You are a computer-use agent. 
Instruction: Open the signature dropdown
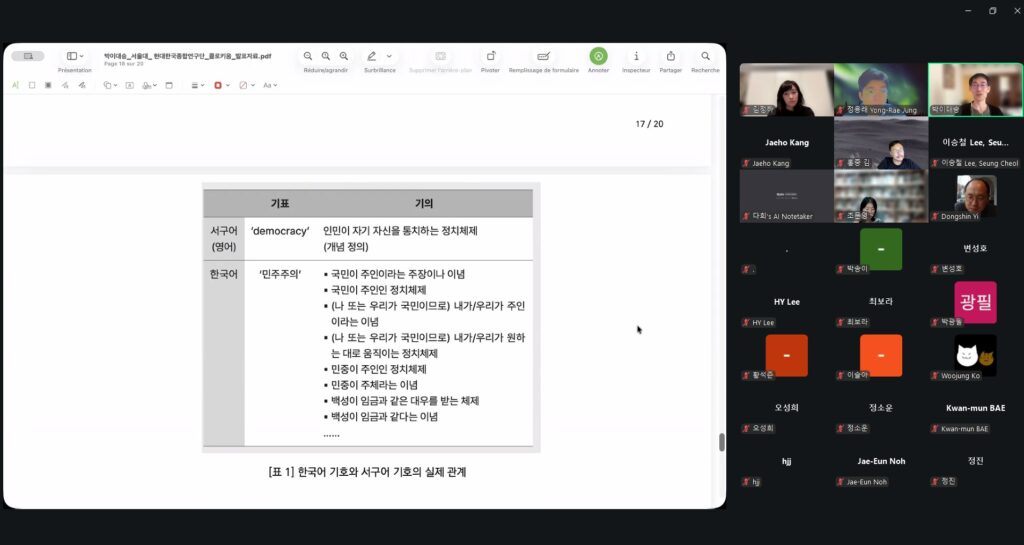click(150, 86)
